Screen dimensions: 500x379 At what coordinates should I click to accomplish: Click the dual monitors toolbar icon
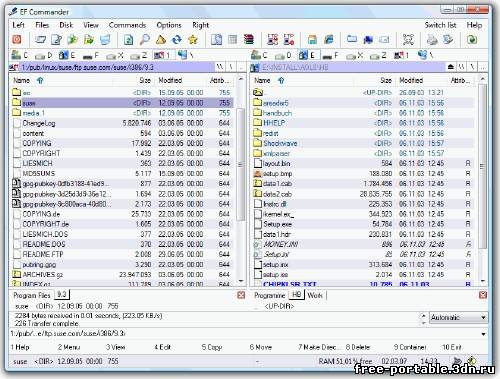(368, 40)
